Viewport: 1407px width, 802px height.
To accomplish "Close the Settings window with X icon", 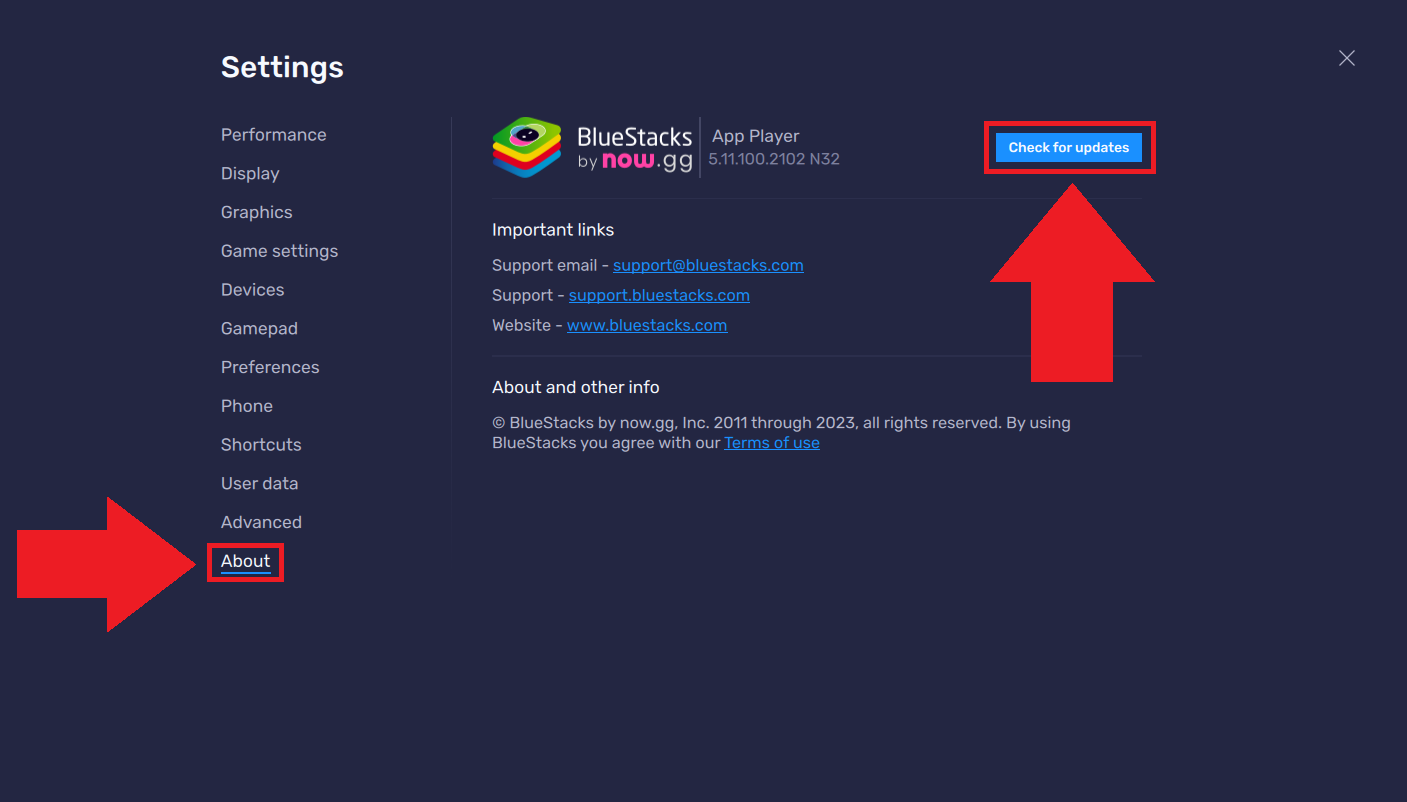I will point(1347,58).
